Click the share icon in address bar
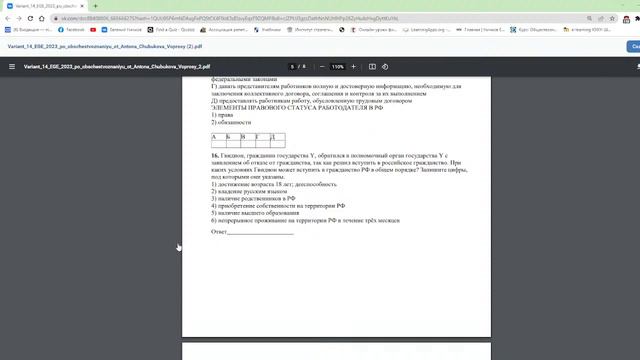This screenshot has height=360, width=640. point(601,18)
